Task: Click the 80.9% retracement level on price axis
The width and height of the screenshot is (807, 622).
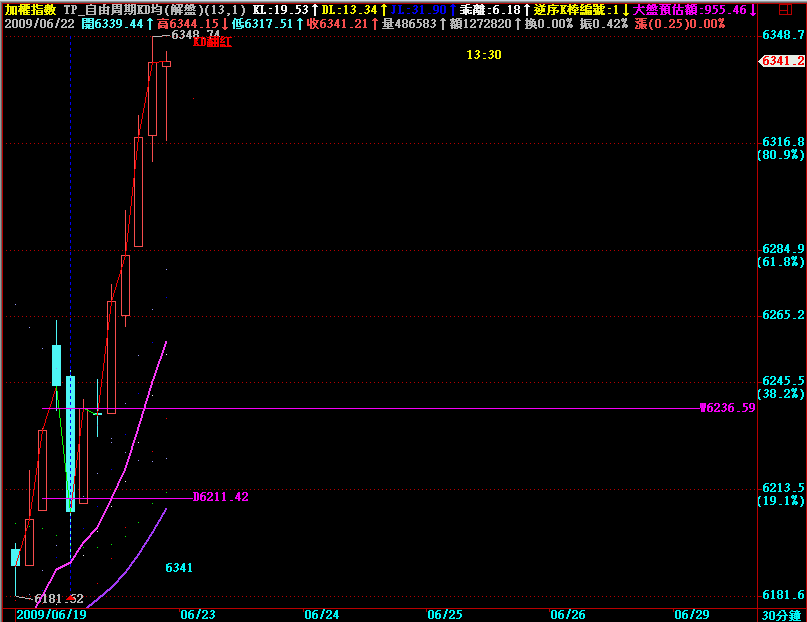Action: tap(781, 155)
